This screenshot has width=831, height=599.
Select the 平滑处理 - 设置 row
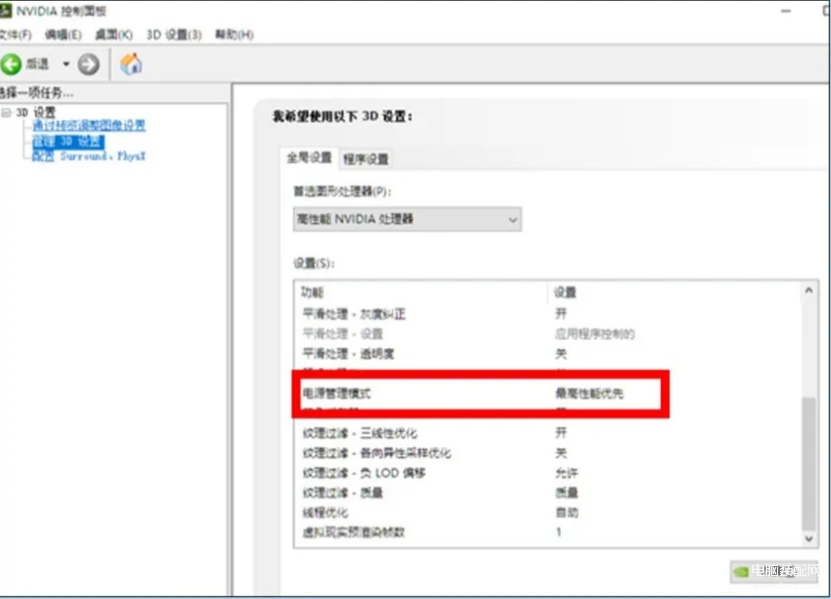[547, 334]
